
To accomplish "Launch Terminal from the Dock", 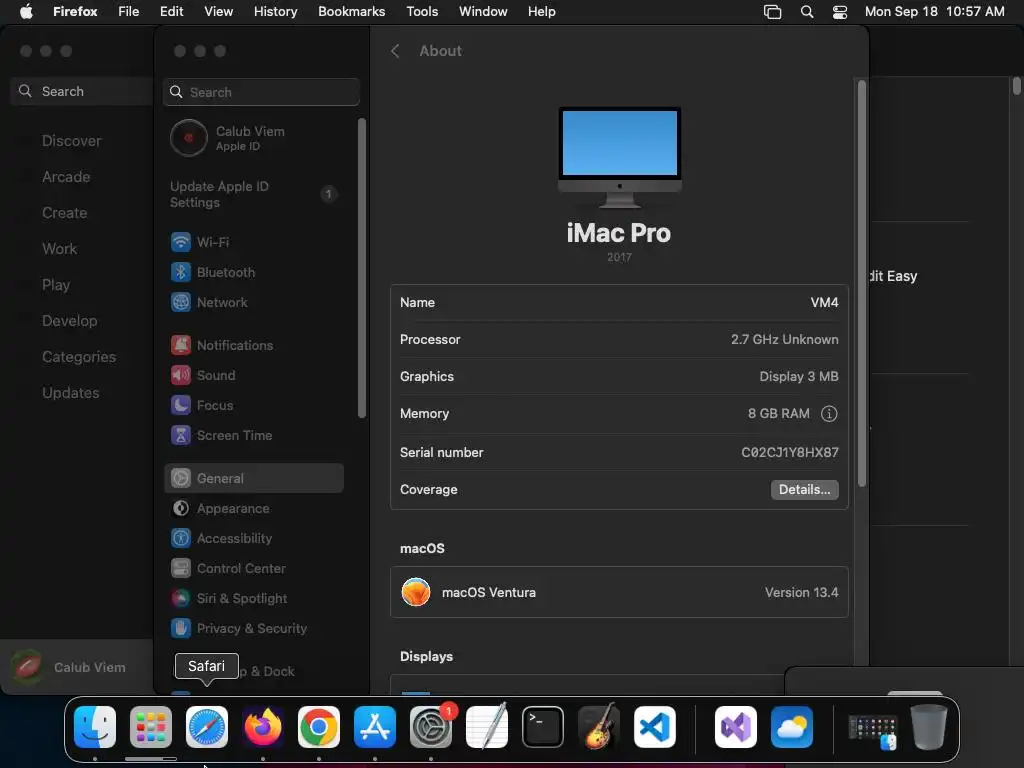I will click(543, 727).
